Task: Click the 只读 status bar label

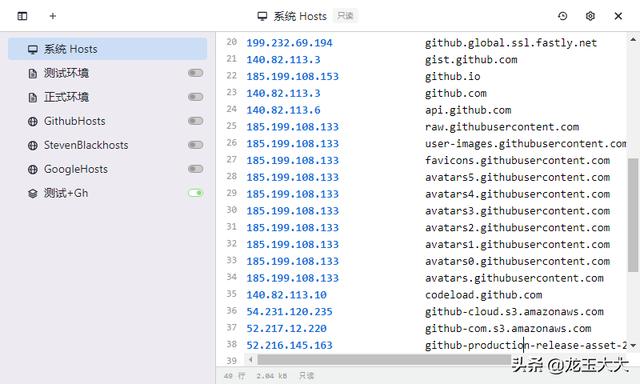Action: 307,376
